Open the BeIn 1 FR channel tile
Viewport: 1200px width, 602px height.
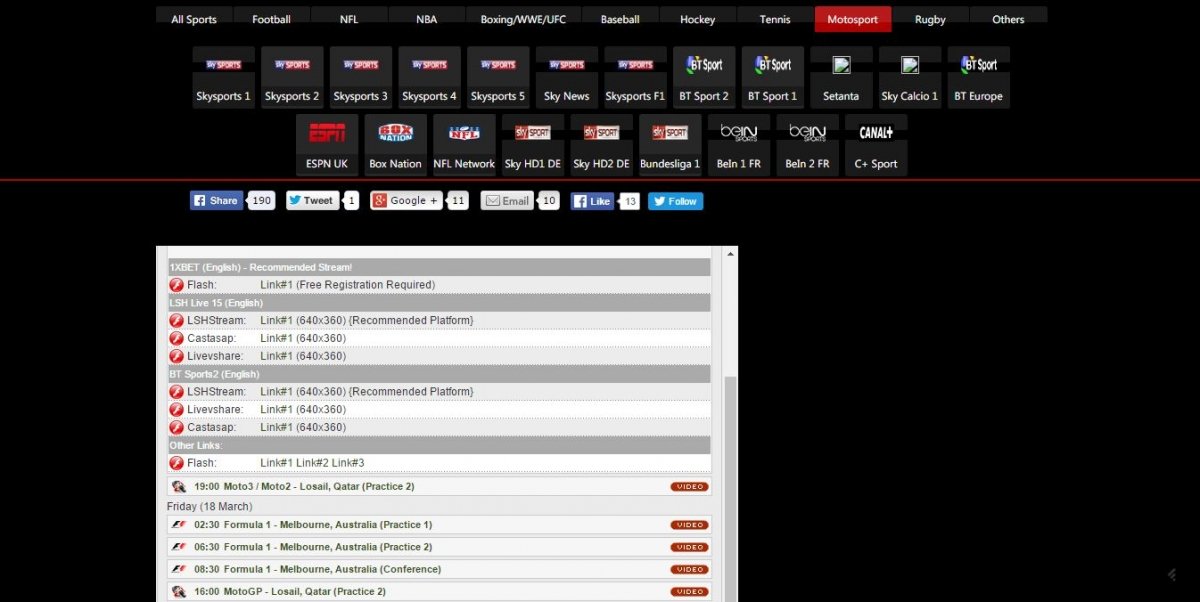coord(739,145)
